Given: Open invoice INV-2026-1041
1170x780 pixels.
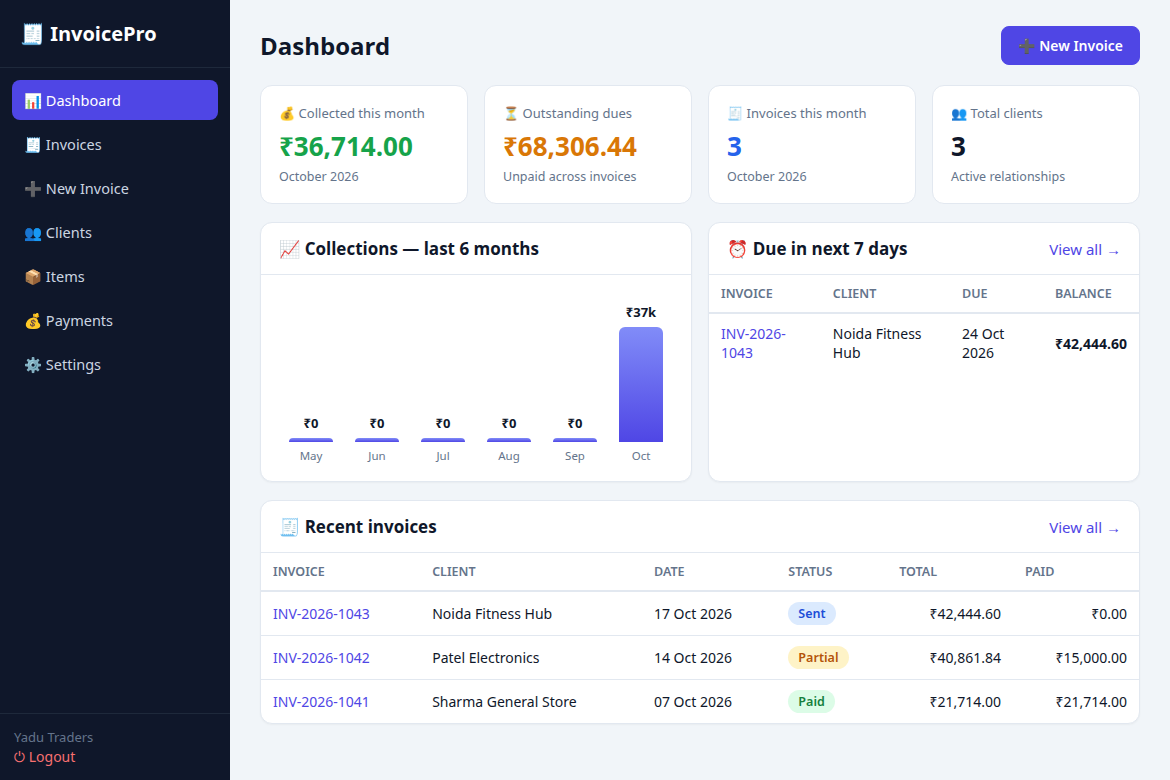Looking at the screenshot, I should click(x=321, y=702).
